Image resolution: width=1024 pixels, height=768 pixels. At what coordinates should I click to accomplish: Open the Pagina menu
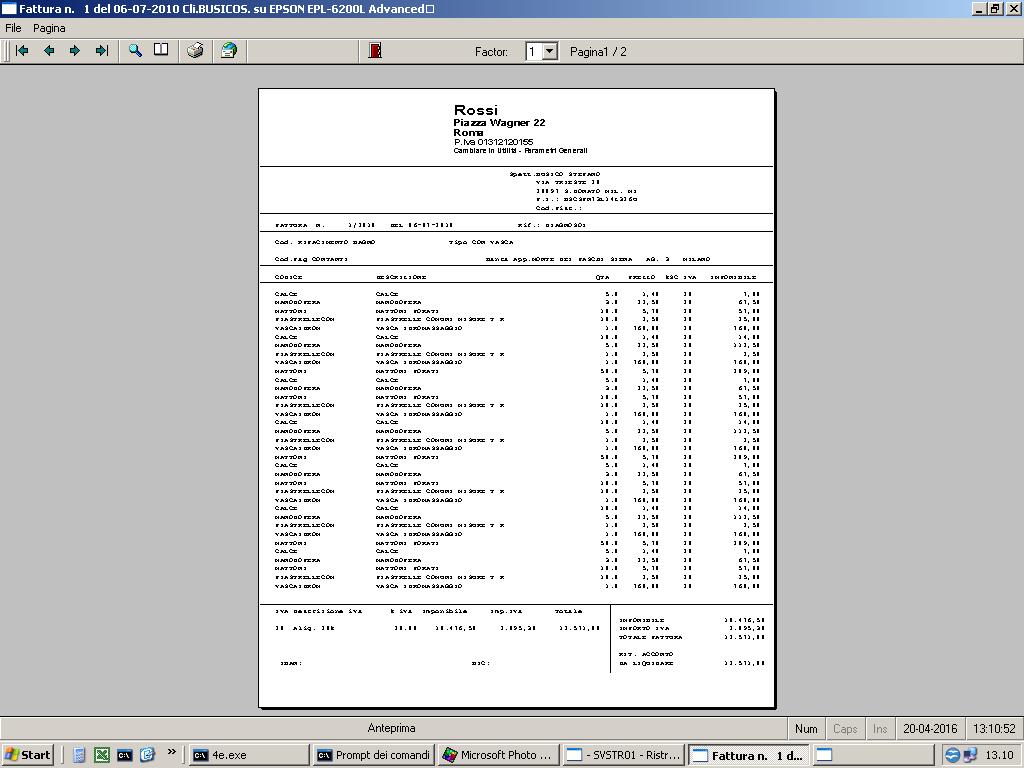point(49,28)
